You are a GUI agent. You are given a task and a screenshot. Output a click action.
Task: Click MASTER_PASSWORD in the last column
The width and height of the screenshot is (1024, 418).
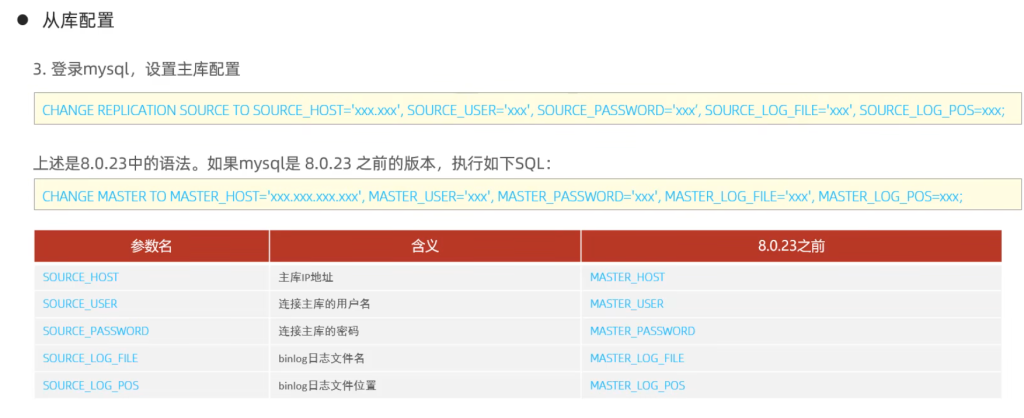642,331
